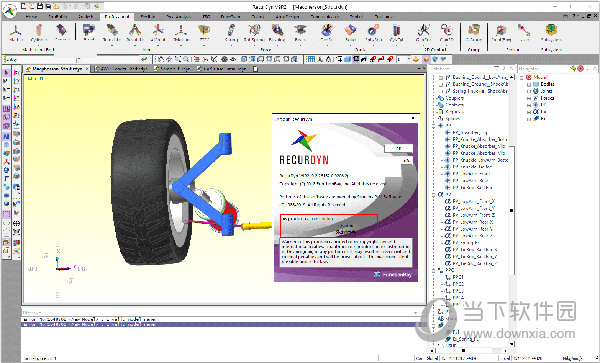Viewport: 600px width, 363px height.
Task: Open dropdown arrow under Fixed-group Translate icon
Action: [x=112, y=45]
